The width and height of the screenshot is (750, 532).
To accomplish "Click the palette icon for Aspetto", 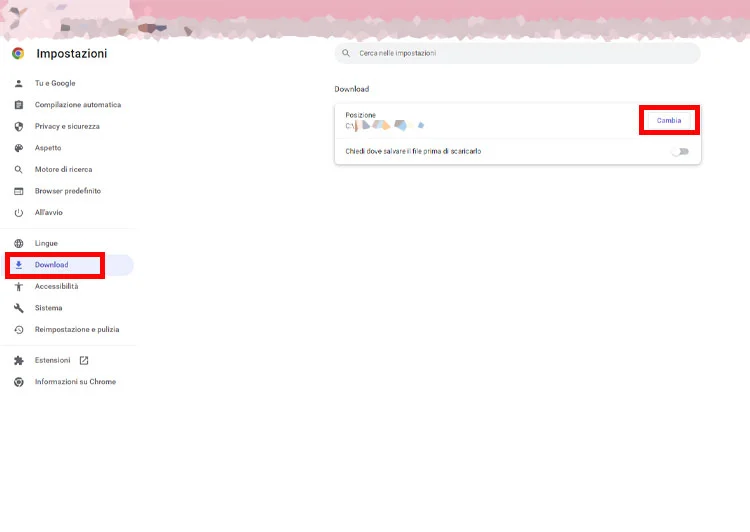I will pos(19,148).
